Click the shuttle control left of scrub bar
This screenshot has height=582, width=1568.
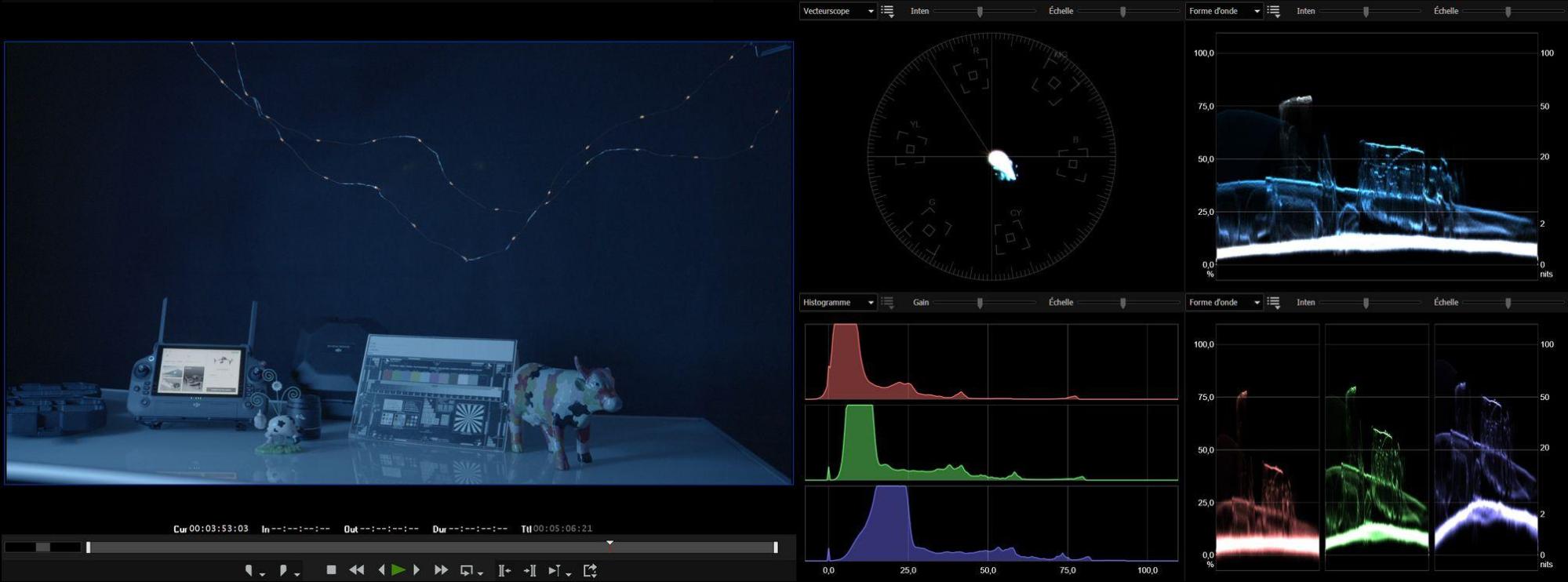pos(43,547)
